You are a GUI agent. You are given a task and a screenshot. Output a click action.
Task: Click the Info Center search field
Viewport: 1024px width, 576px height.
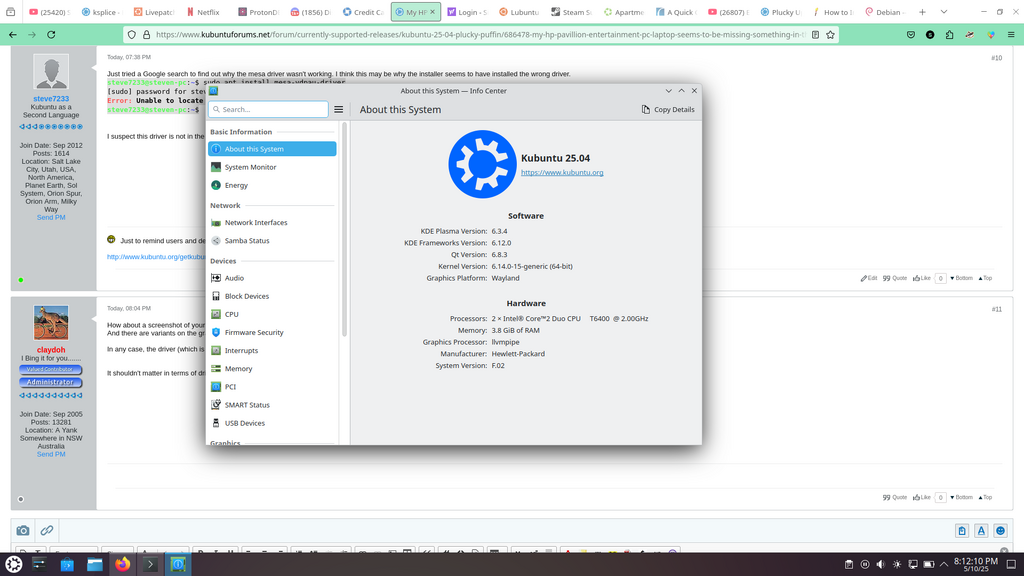[x=268, y=109]
